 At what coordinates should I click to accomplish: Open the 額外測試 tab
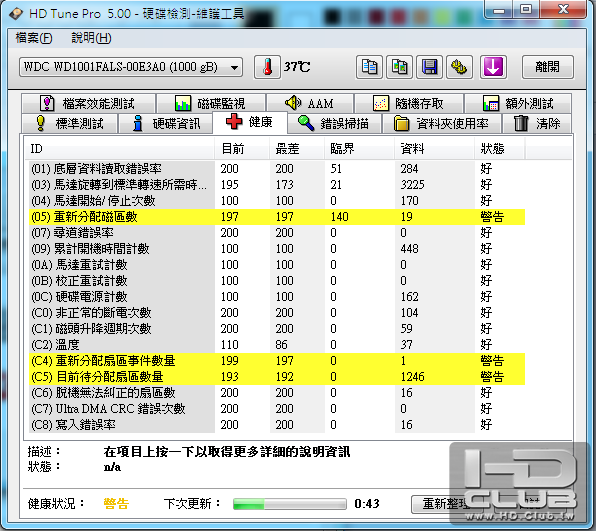click(x=518, y=103)
